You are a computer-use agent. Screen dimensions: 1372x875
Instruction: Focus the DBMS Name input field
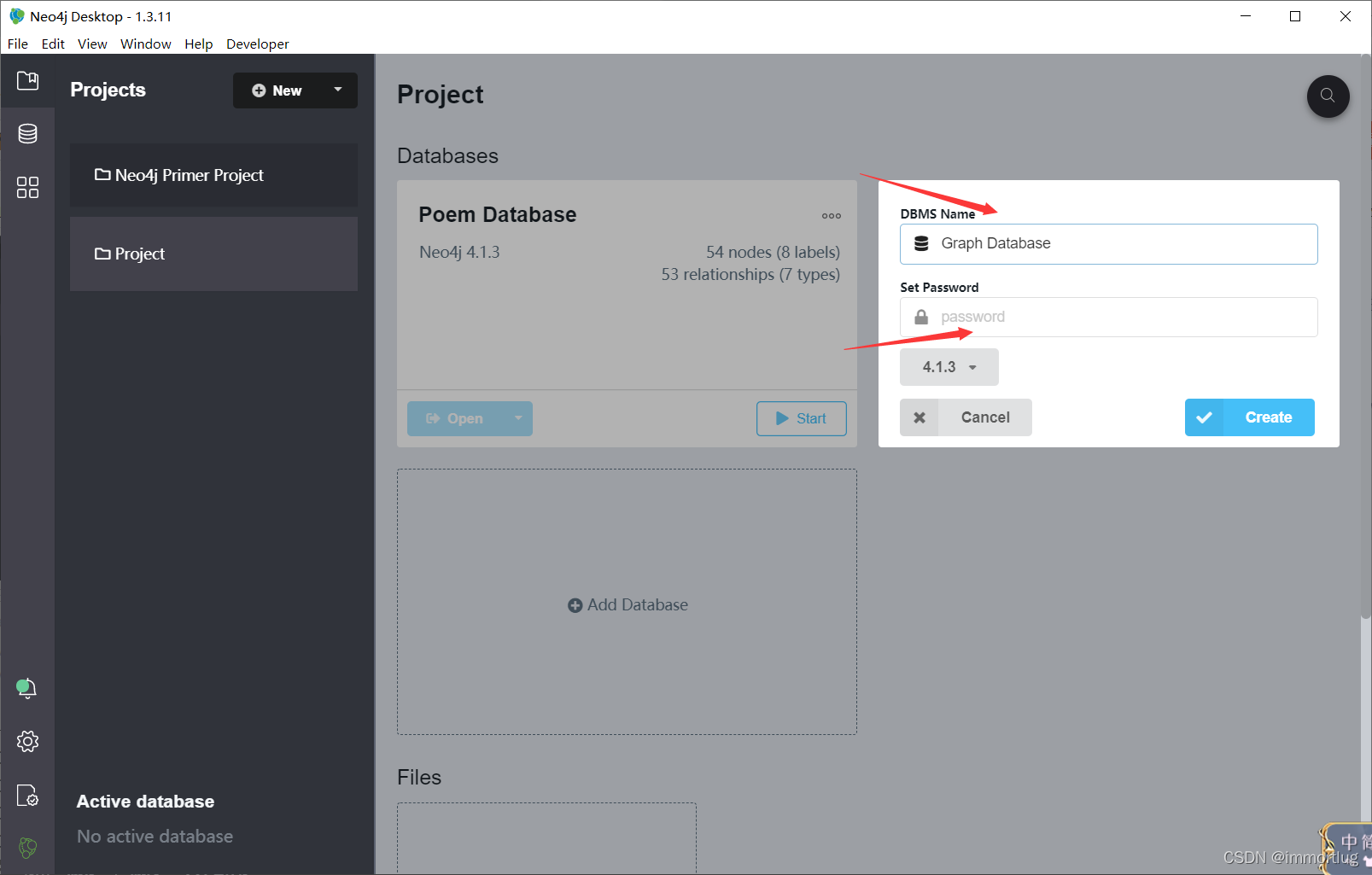[1109, 244]
